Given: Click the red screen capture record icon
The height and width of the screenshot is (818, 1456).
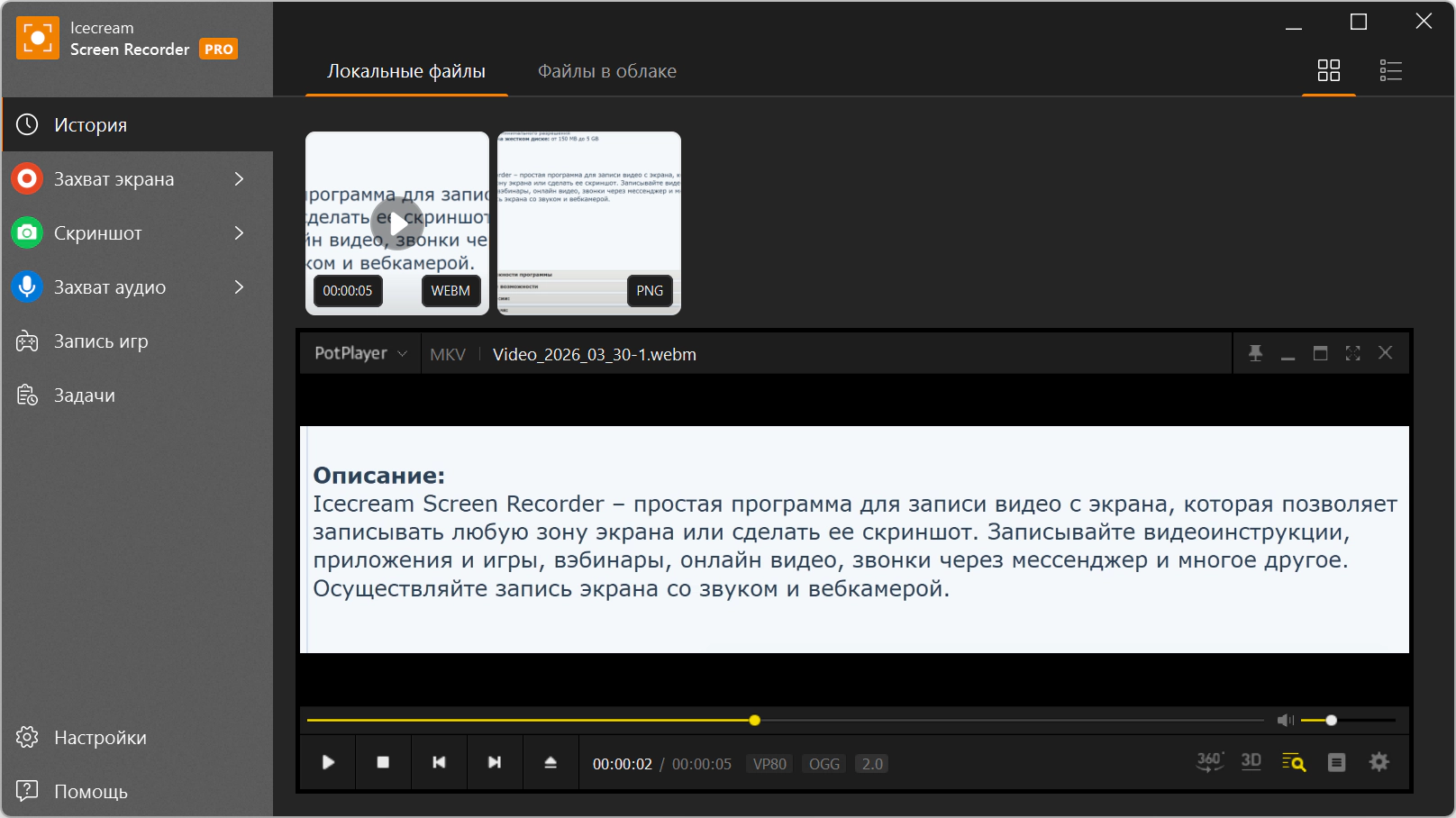Looking at the screenshot, I should click(27, 178).
